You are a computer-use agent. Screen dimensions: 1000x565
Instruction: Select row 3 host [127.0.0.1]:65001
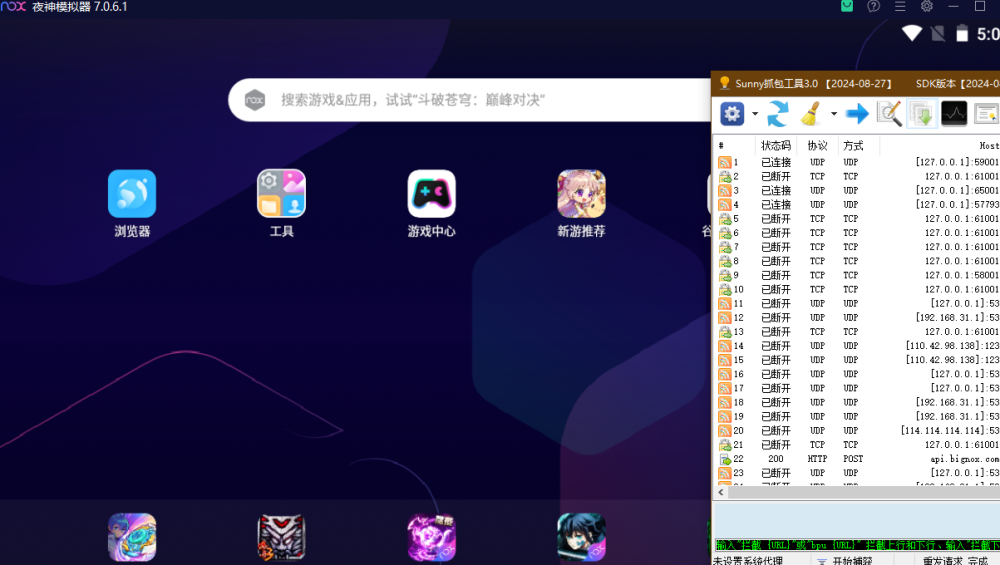tap(857, 190)
